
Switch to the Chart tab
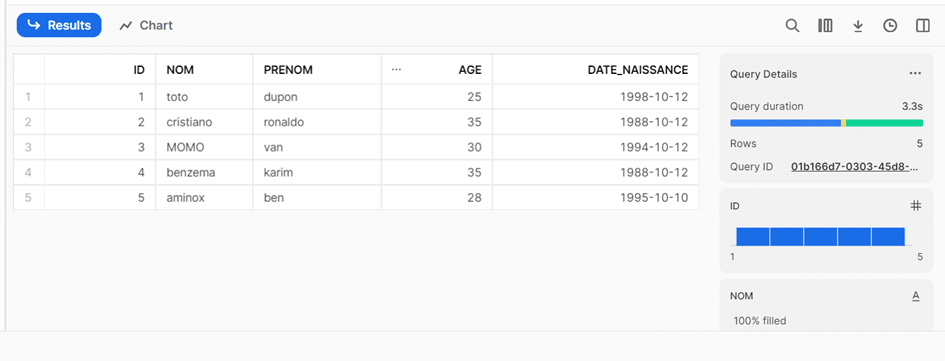[x=146, y=25]
